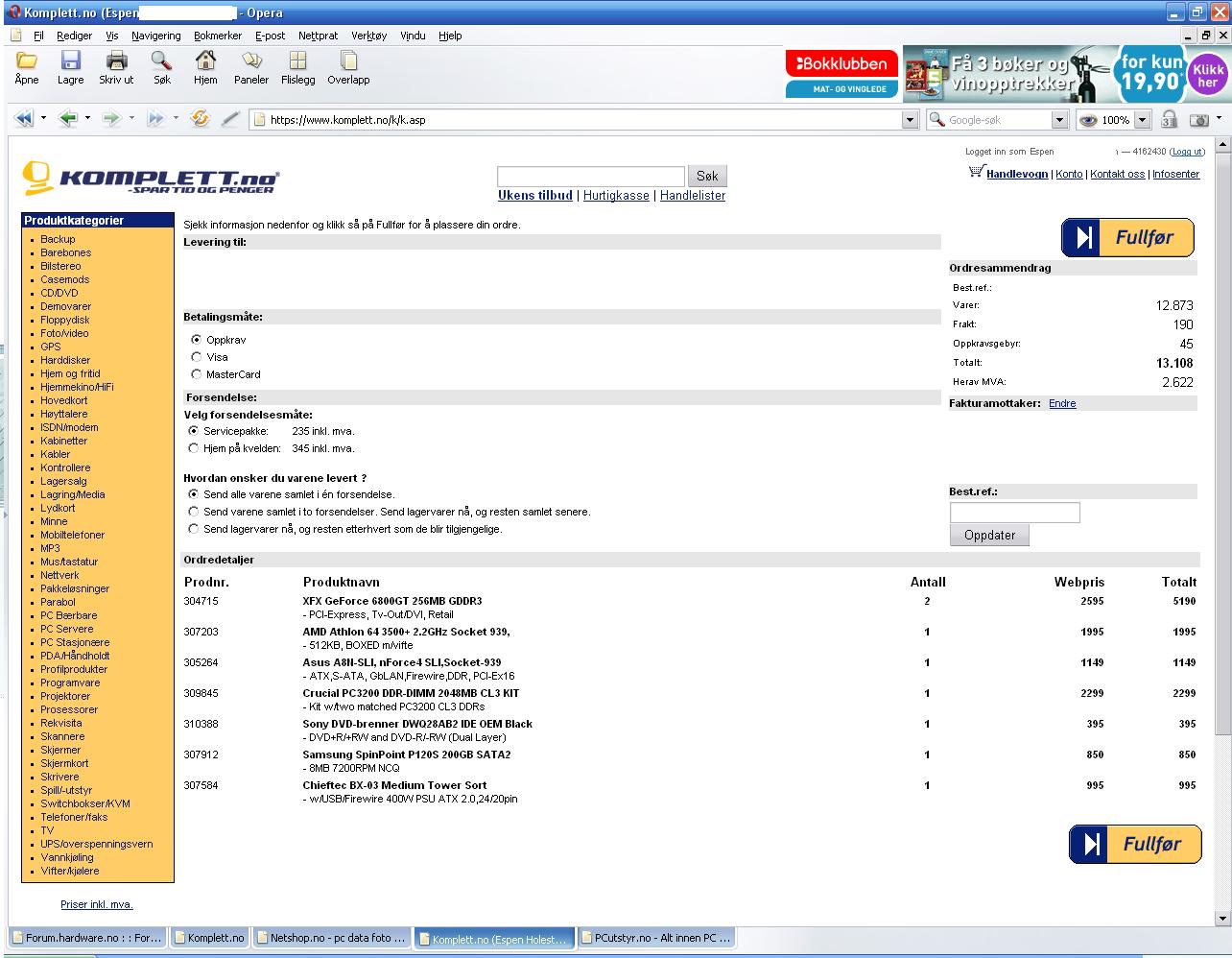Open Ukens tilbud link

(x=535, y=195)
